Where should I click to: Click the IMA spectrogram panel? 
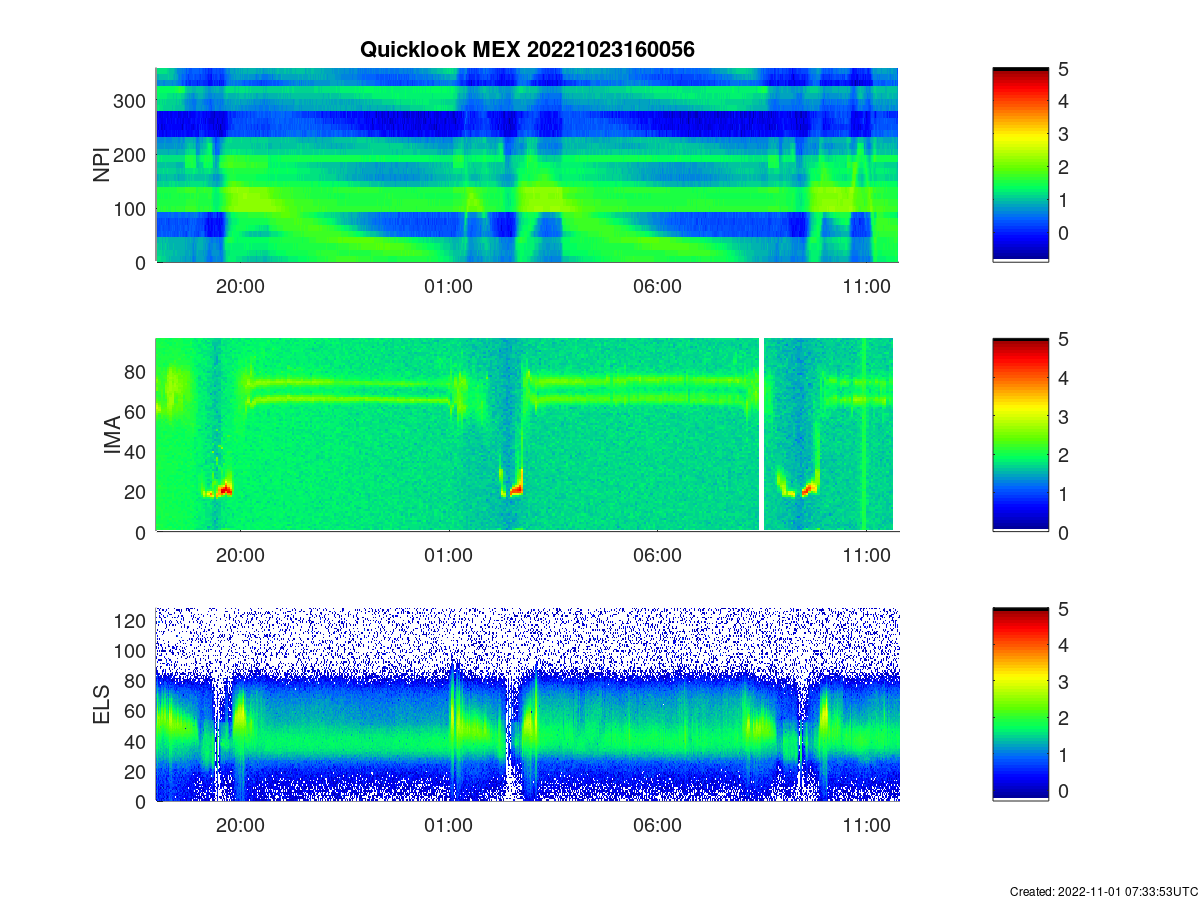click(x=527, y=435)
